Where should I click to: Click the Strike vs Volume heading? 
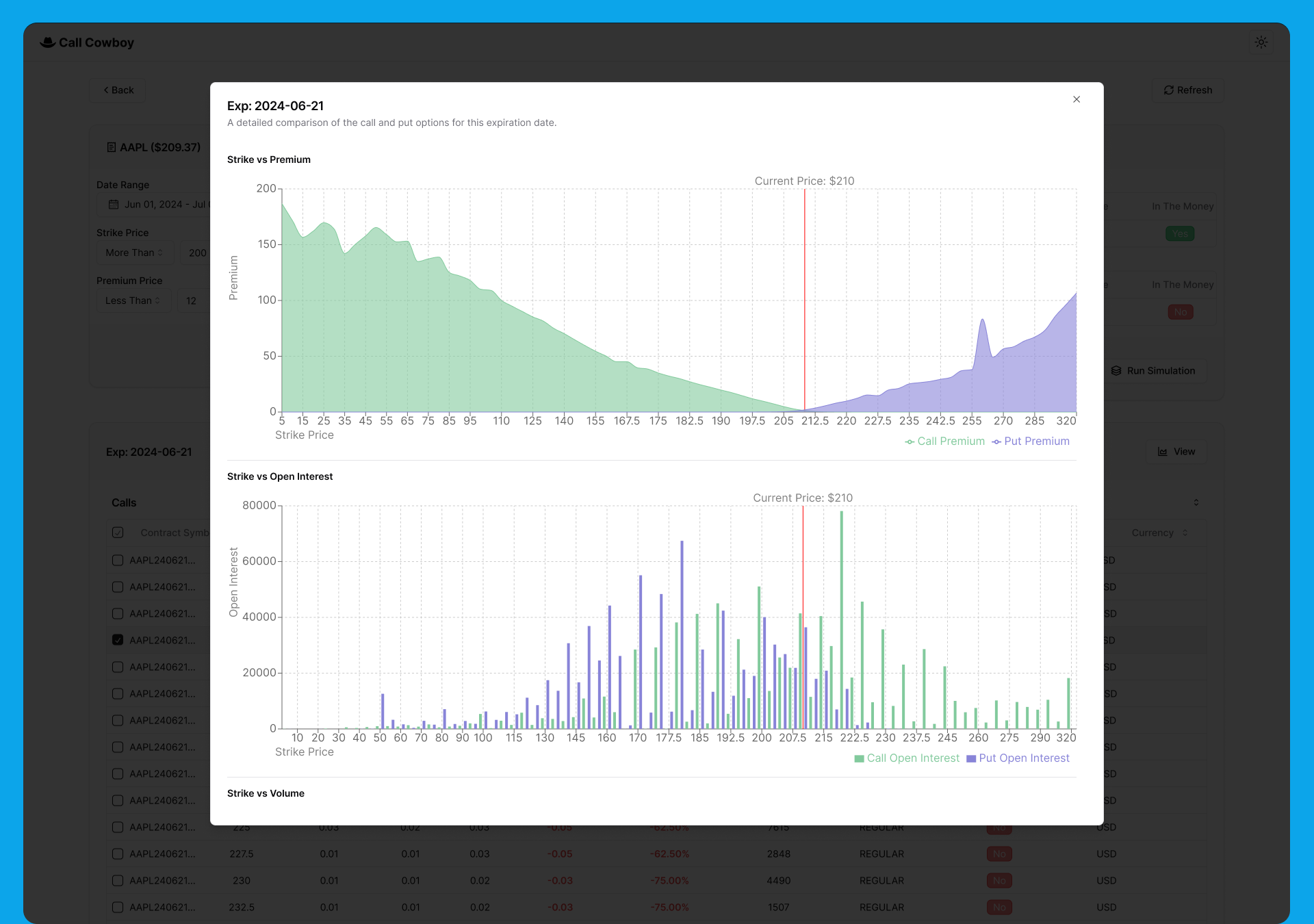click(266, 793)
